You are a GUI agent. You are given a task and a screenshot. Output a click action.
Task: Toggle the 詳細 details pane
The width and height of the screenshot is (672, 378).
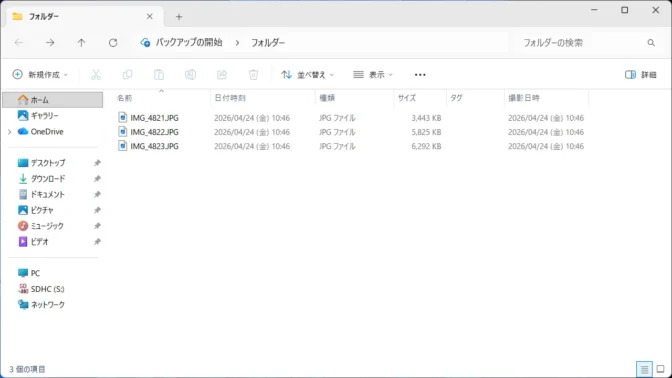tap(641, 75)
